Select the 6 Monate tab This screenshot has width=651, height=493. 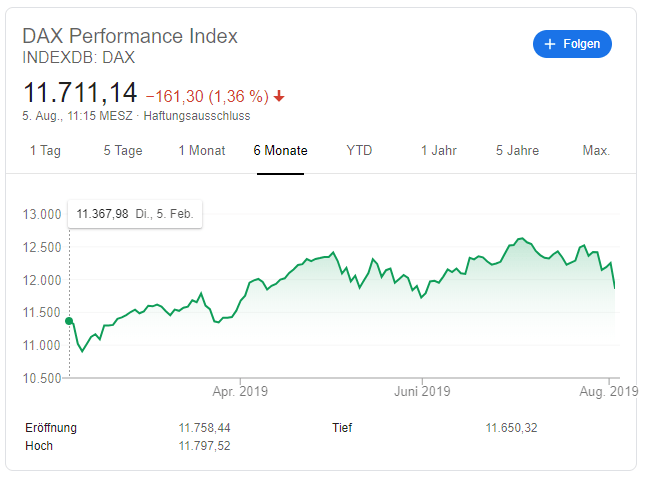click(x=280, y=151)
